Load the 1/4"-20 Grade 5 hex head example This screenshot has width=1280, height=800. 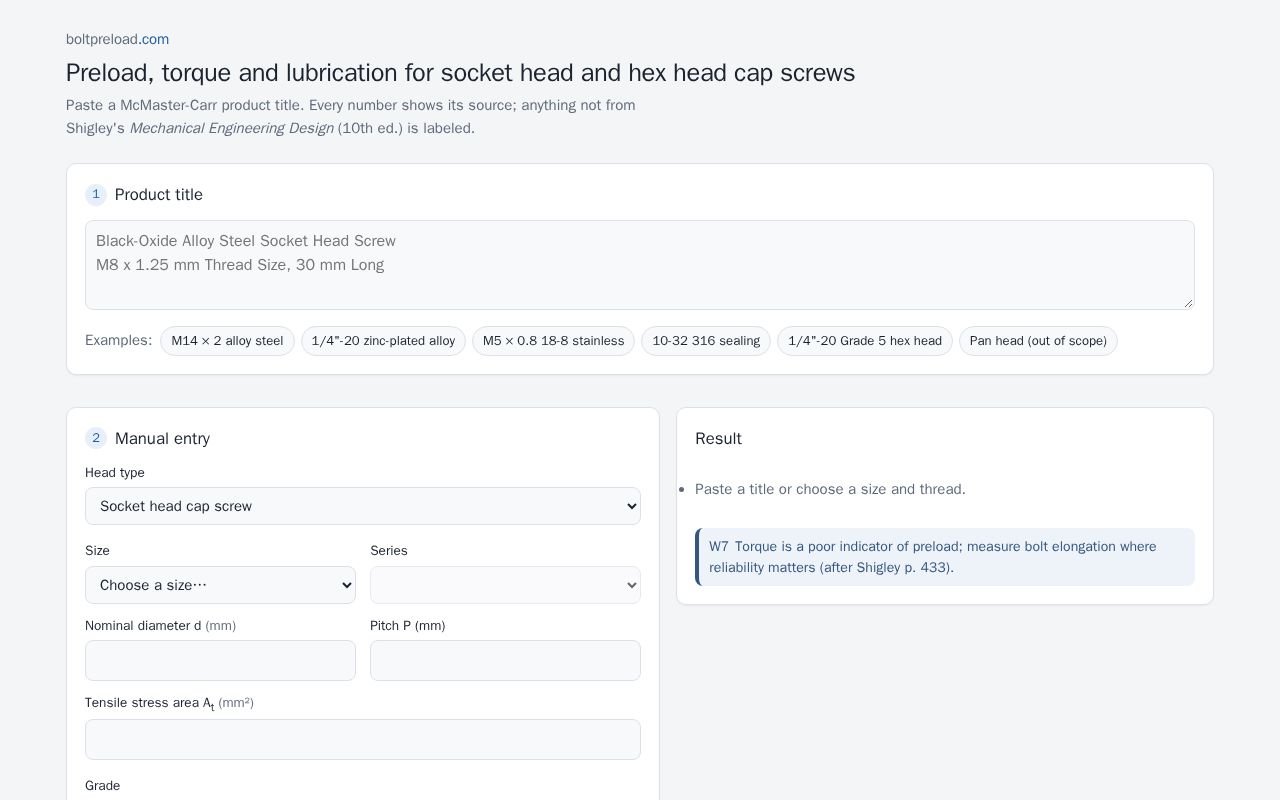(865, 341)
